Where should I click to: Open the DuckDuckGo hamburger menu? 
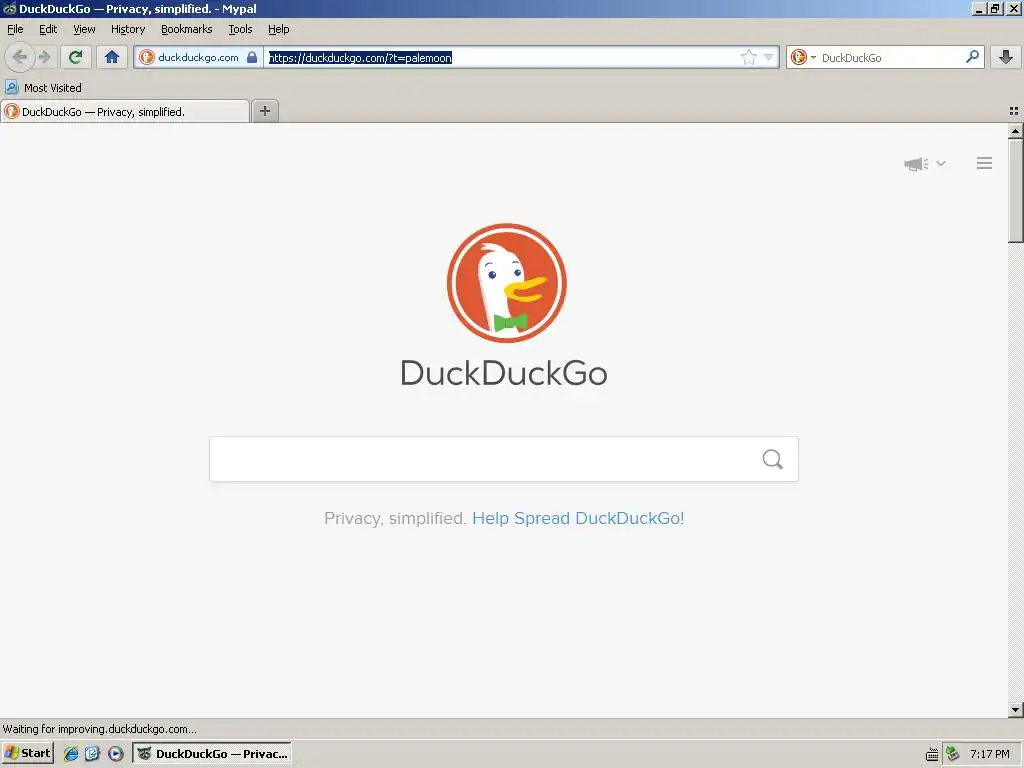[x=984, y=163]
